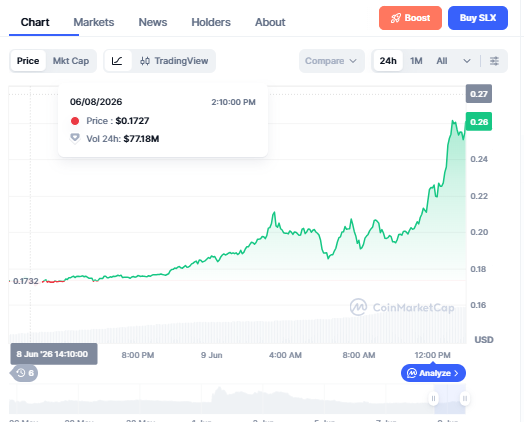Click the $77.18M volume value
Viewport: 524px width, 422px height.
point(141,139)
